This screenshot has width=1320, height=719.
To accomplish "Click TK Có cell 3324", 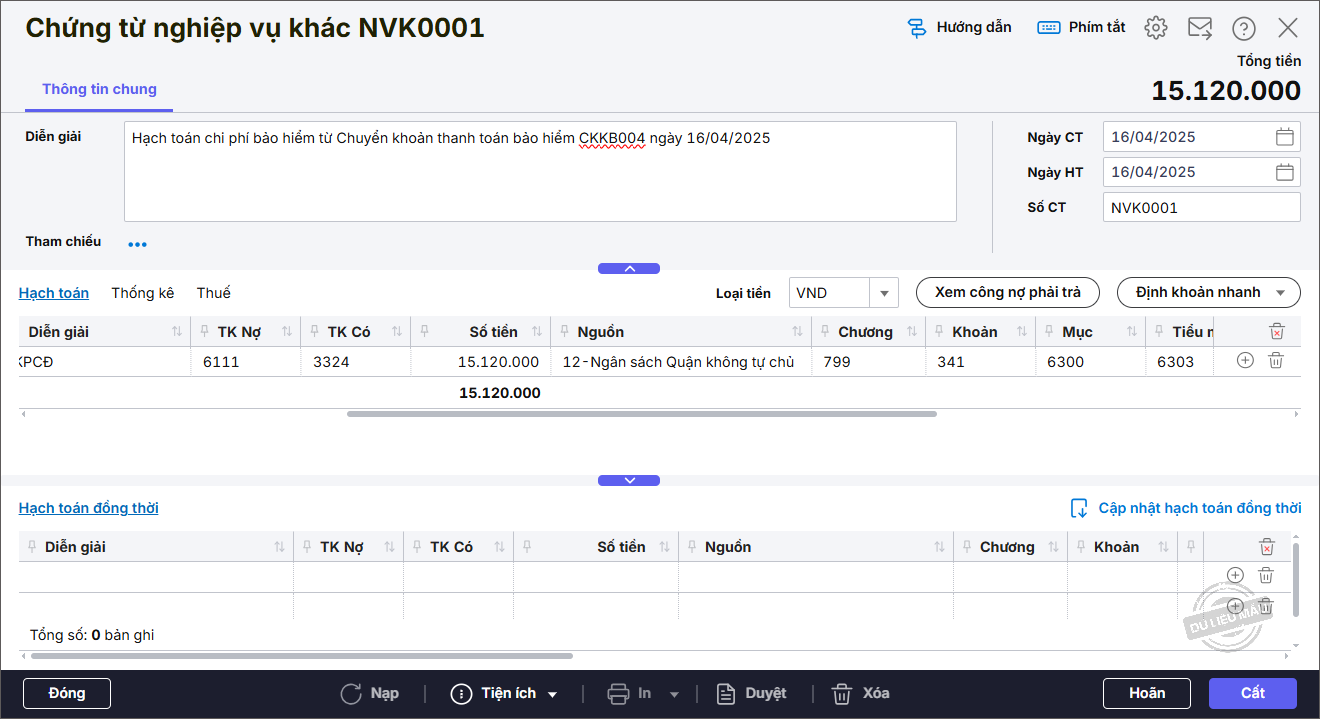I will pyautogui.click(x=355, y=362).
